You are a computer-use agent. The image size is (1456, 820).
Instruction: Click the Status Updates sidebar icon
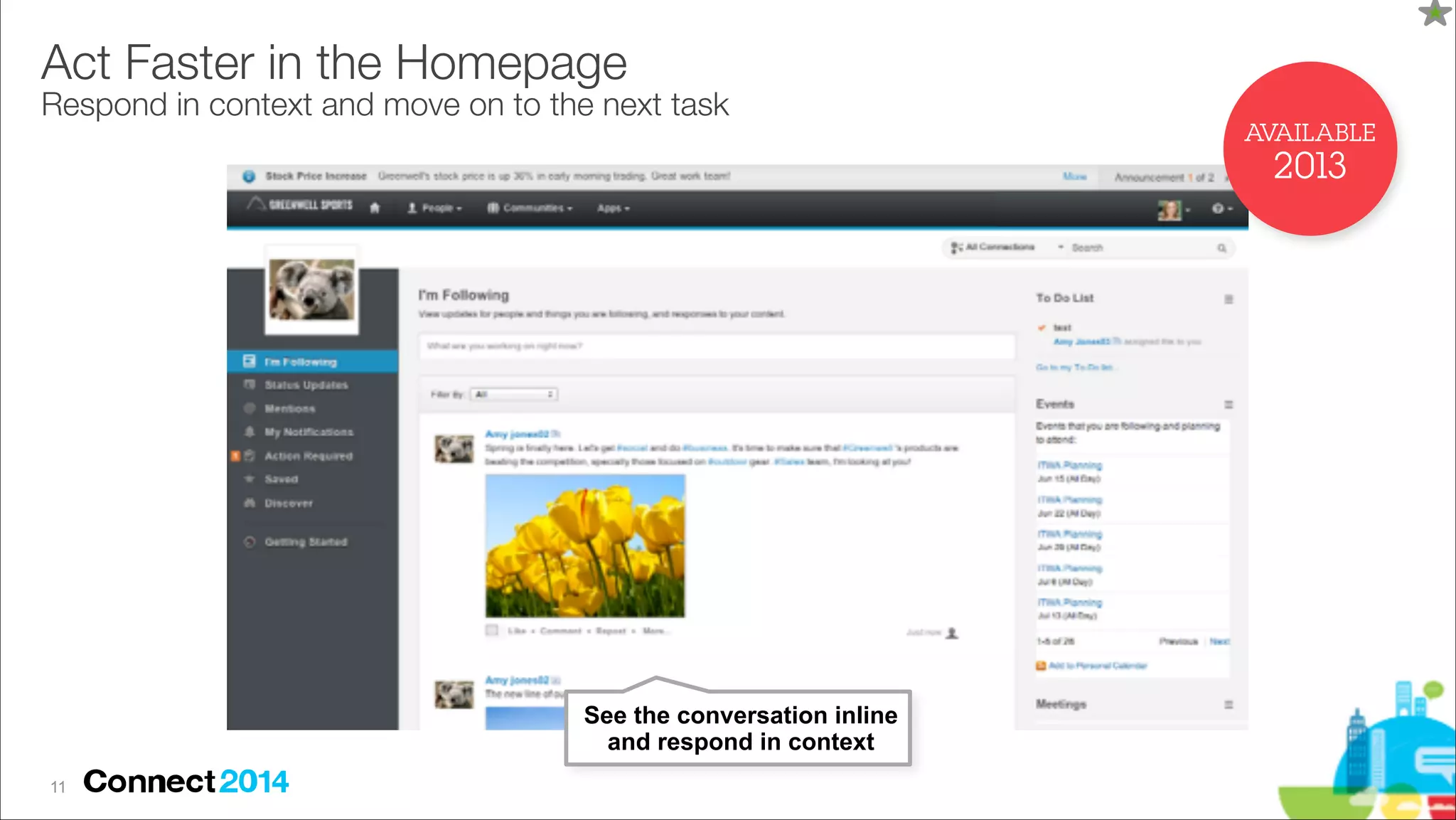[x=249, y=385]
